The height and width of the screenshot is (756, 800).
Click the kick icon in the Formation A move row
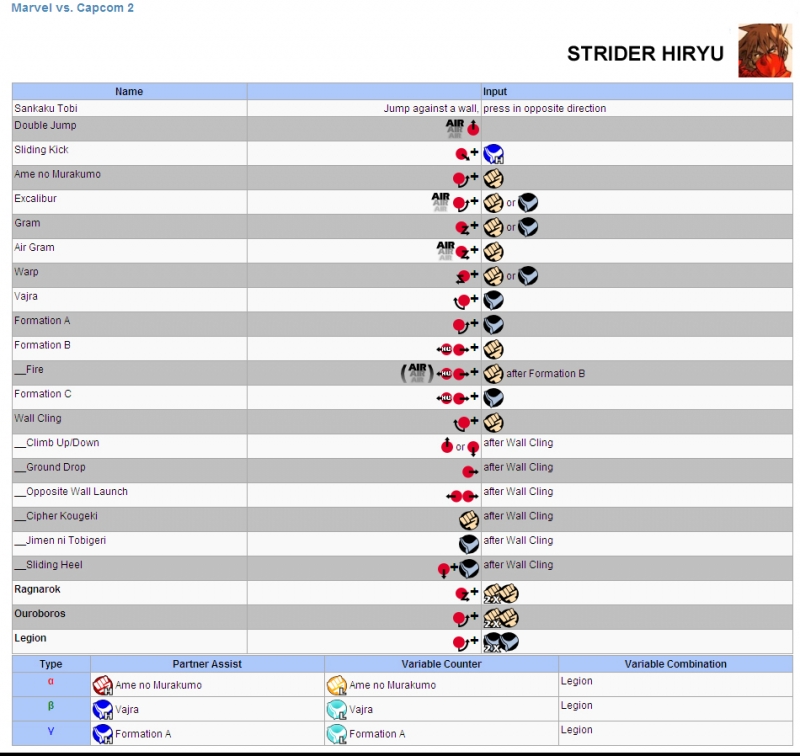pos(493,325)
